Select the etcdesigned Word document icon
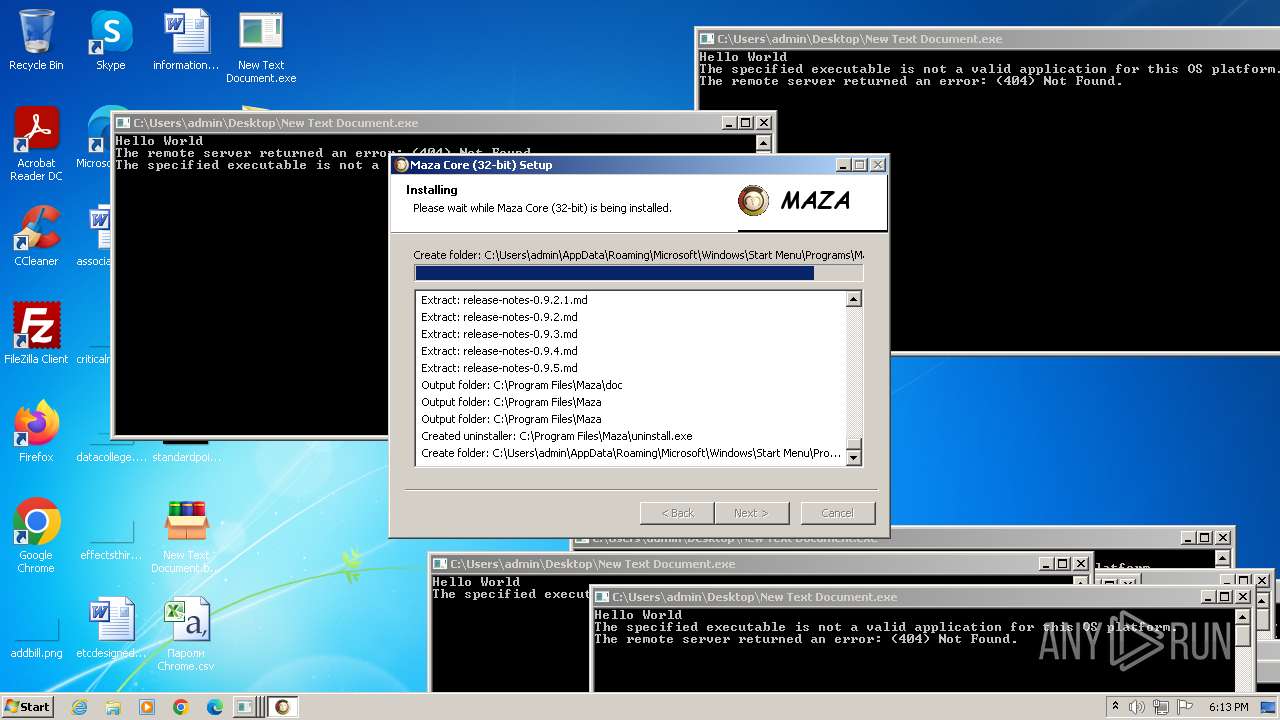Viewport: 1280px width, 720px height. coord(111,628)
